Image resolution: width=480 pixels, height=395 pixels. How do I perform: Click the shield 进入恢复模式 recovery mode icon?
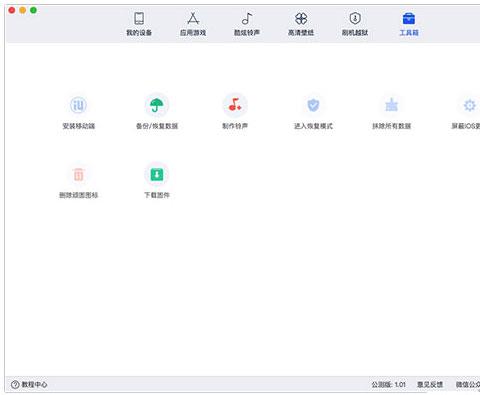coord(313,105)
